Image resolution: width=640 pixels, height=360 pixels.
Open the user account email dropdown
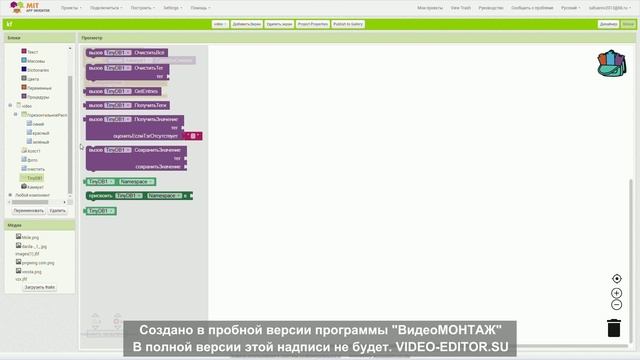pos(610,8)
